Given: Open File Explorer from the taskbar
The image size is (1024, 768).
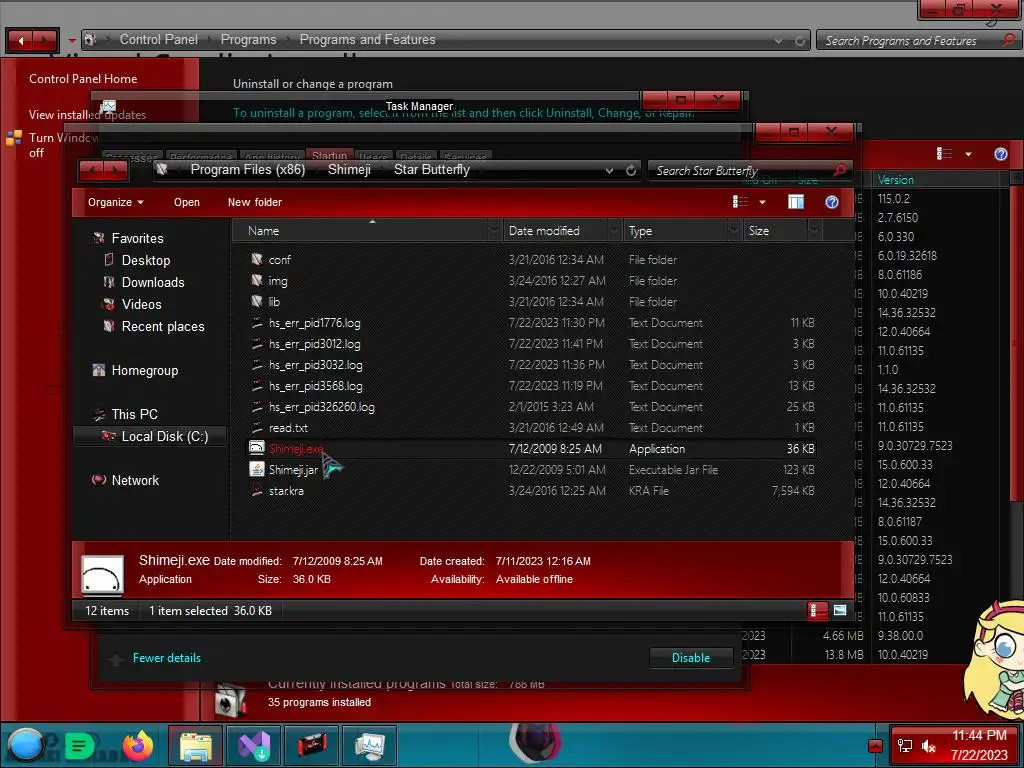Looking at the screenshot, I should 195,746.
